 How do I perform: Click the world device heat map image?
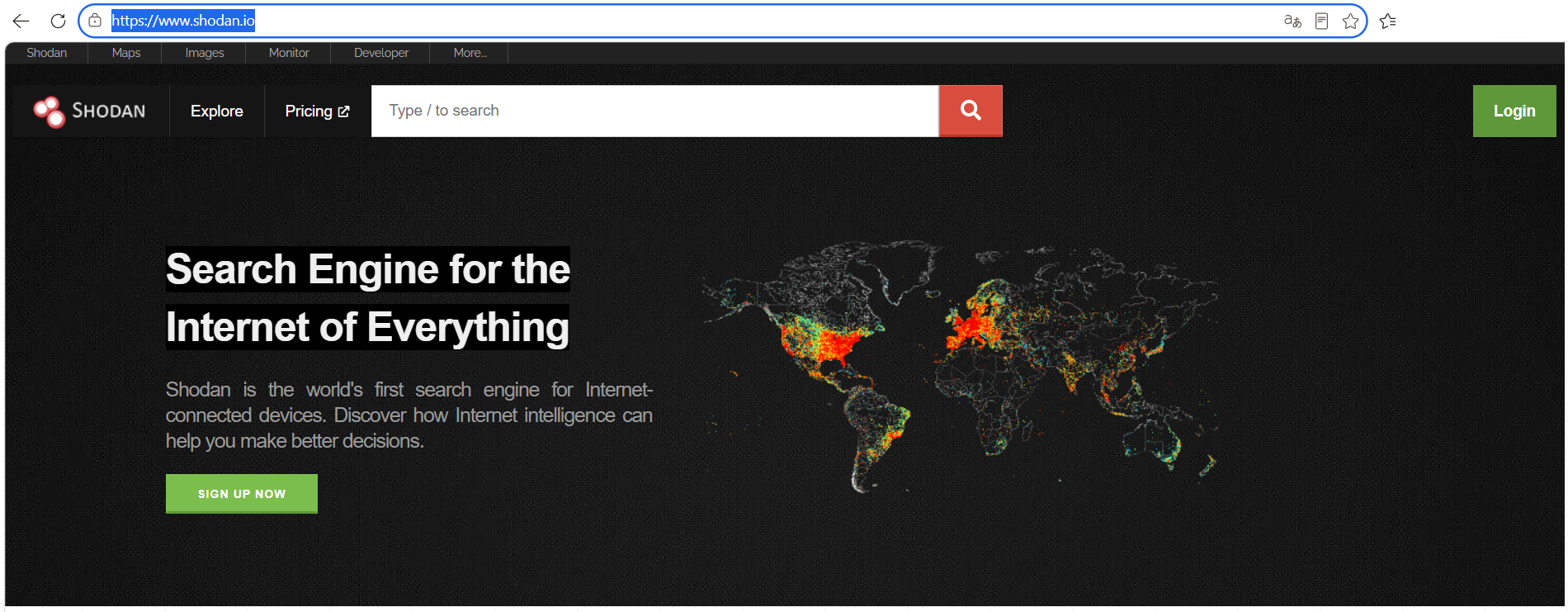pyautogui.click(x=961, y=367)
